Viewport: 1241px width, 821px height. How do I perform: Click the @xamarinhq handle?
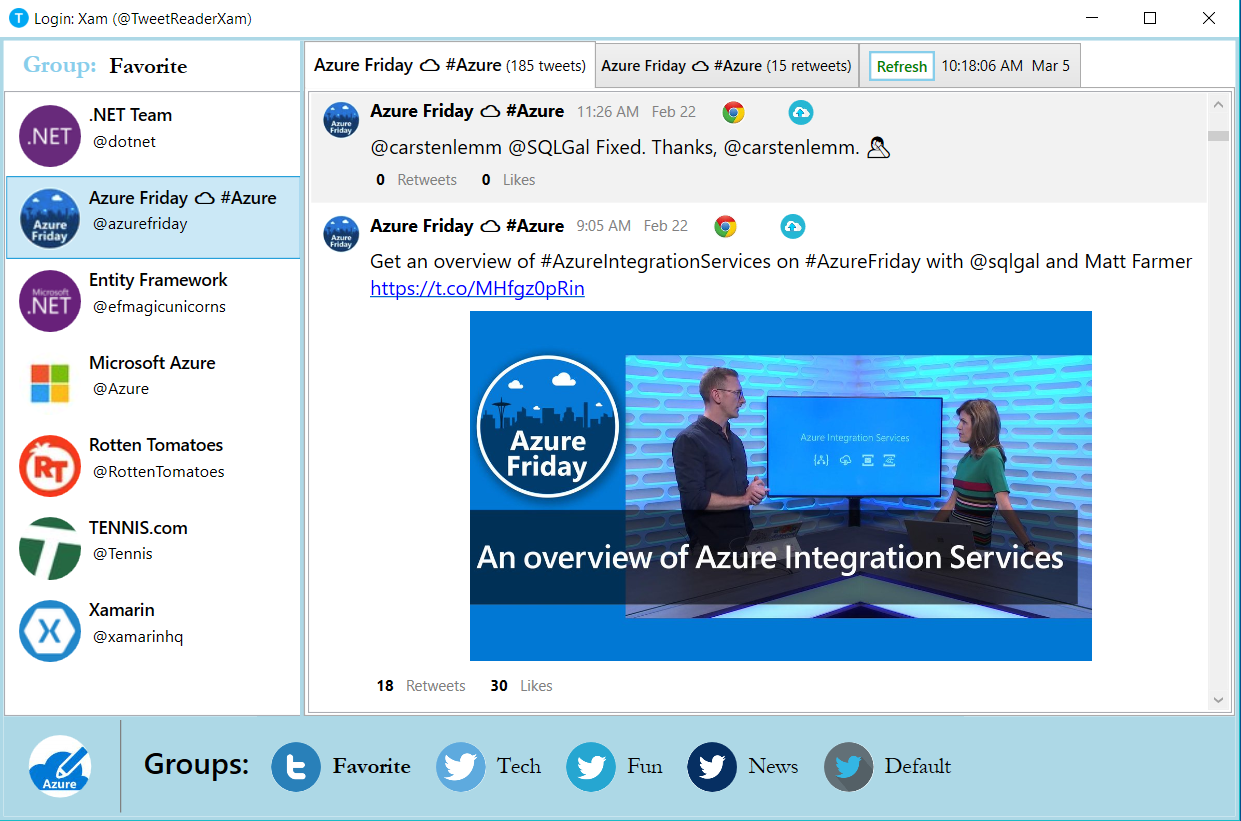coord(138,637)
